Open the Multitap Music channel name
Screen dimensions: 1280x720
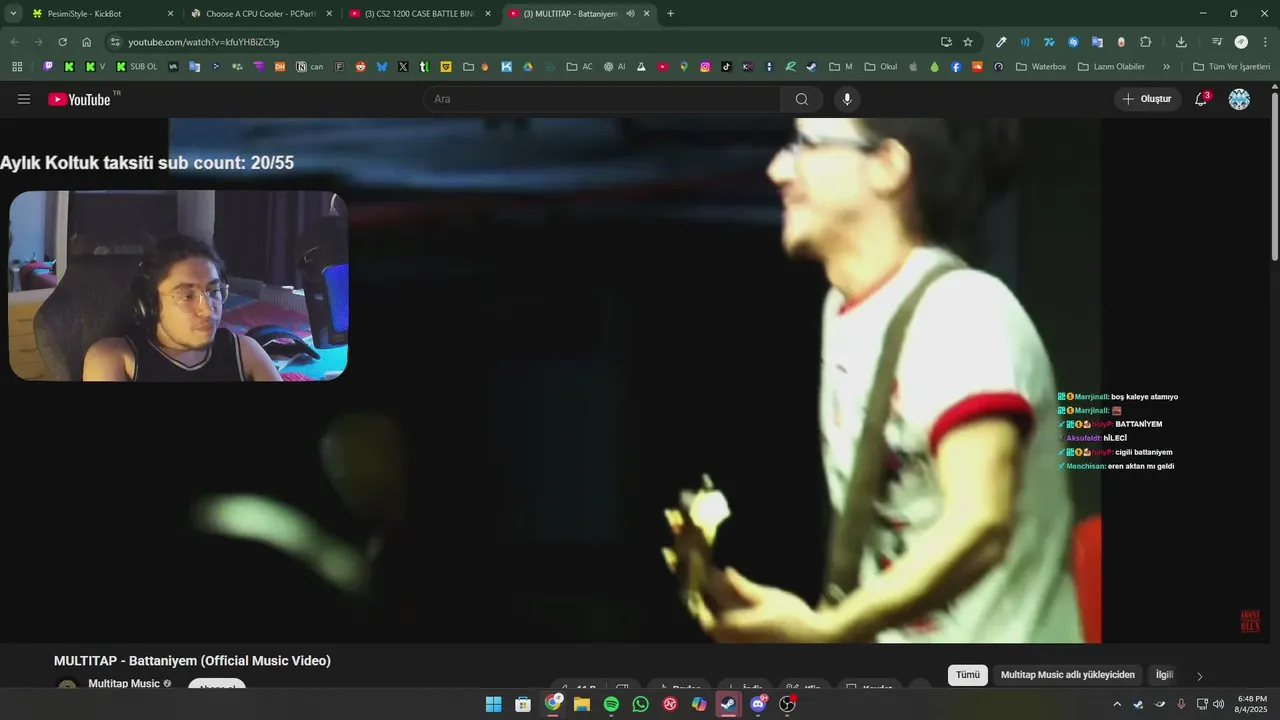pyautogui.click(x=124, y=684)
